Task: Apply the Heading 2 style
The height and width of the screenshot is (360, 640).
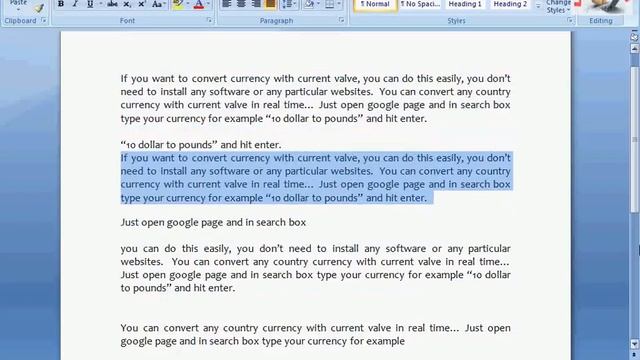Action: (510, 5)
